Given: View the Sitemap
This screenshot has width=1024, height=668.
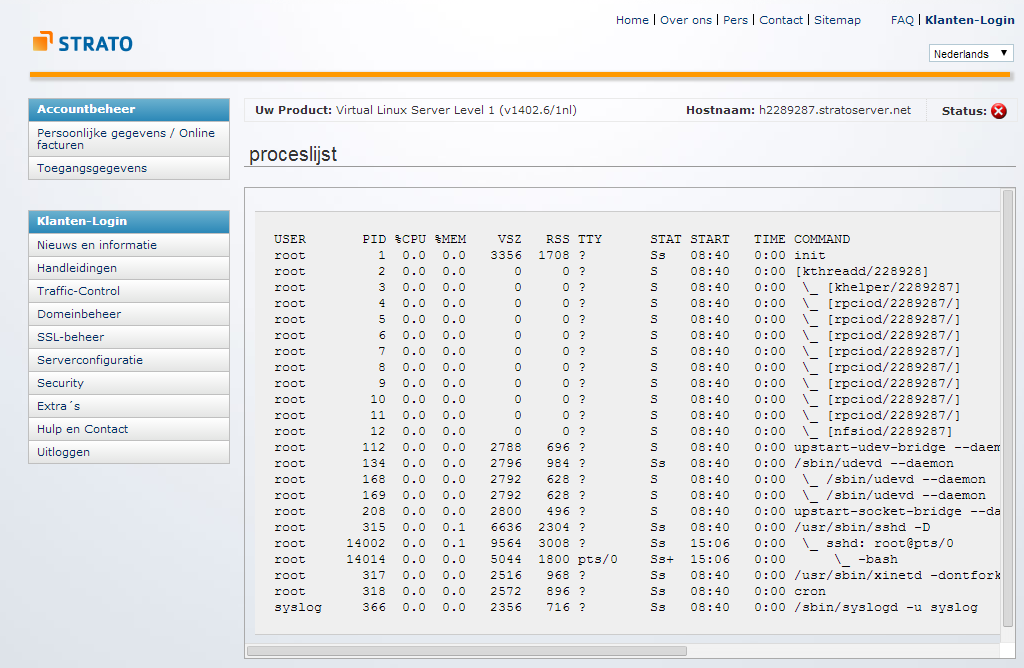Looking at the screenshot, I should tap(837, 20).
